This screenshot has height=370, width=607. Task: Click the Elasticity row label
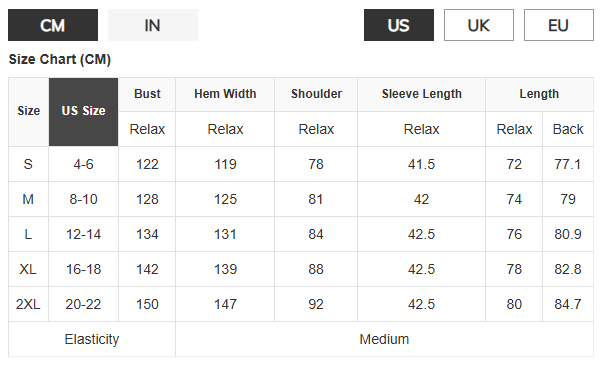pos(92,339)
